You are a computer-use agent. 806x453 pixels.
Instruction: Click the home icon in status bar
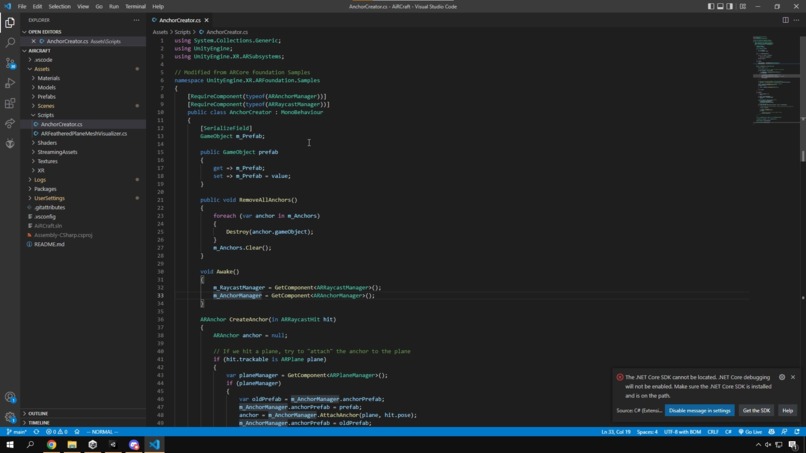77,432
